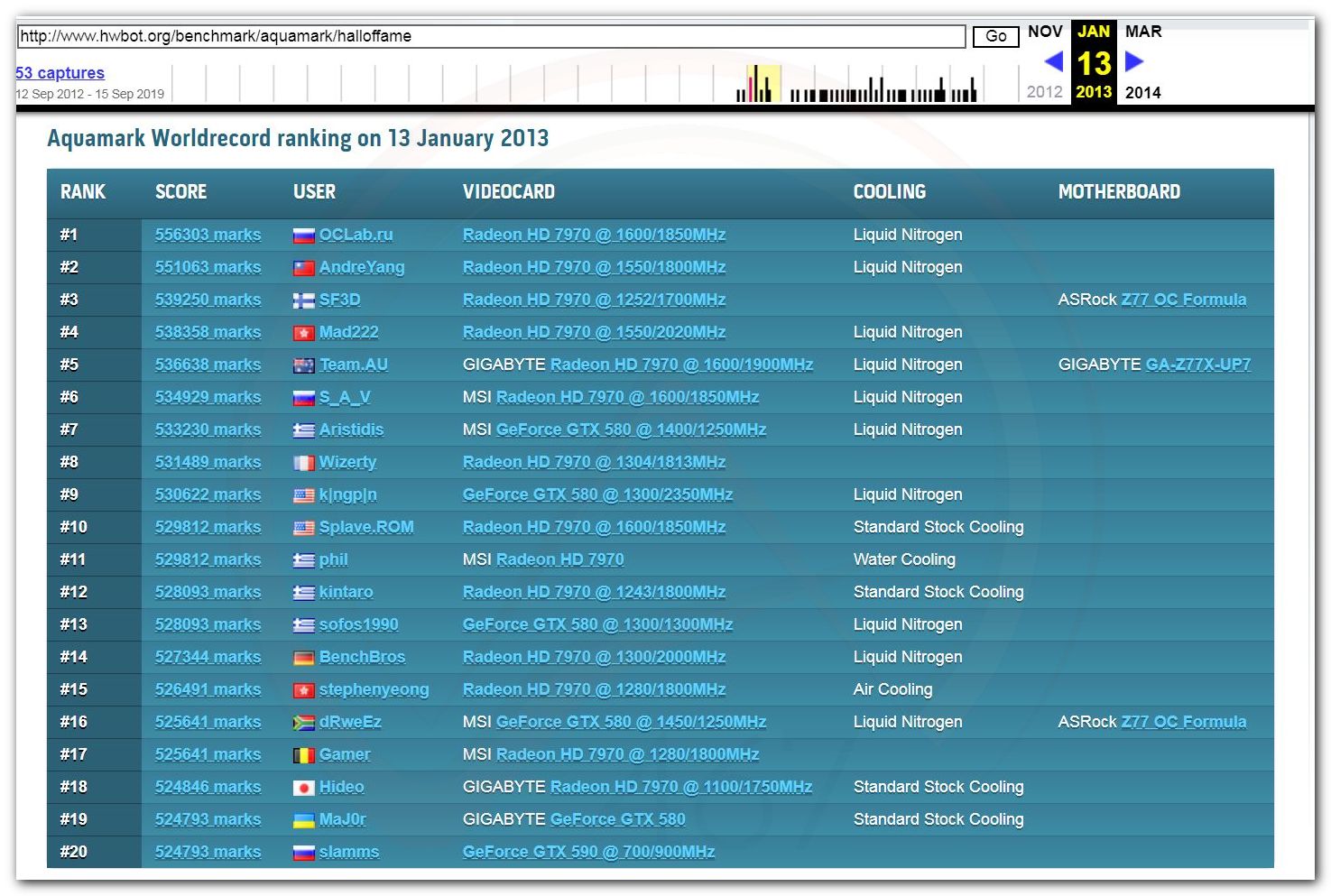
Task: Click the Greek flag beside sofos1990
Action: pos(303,625)
